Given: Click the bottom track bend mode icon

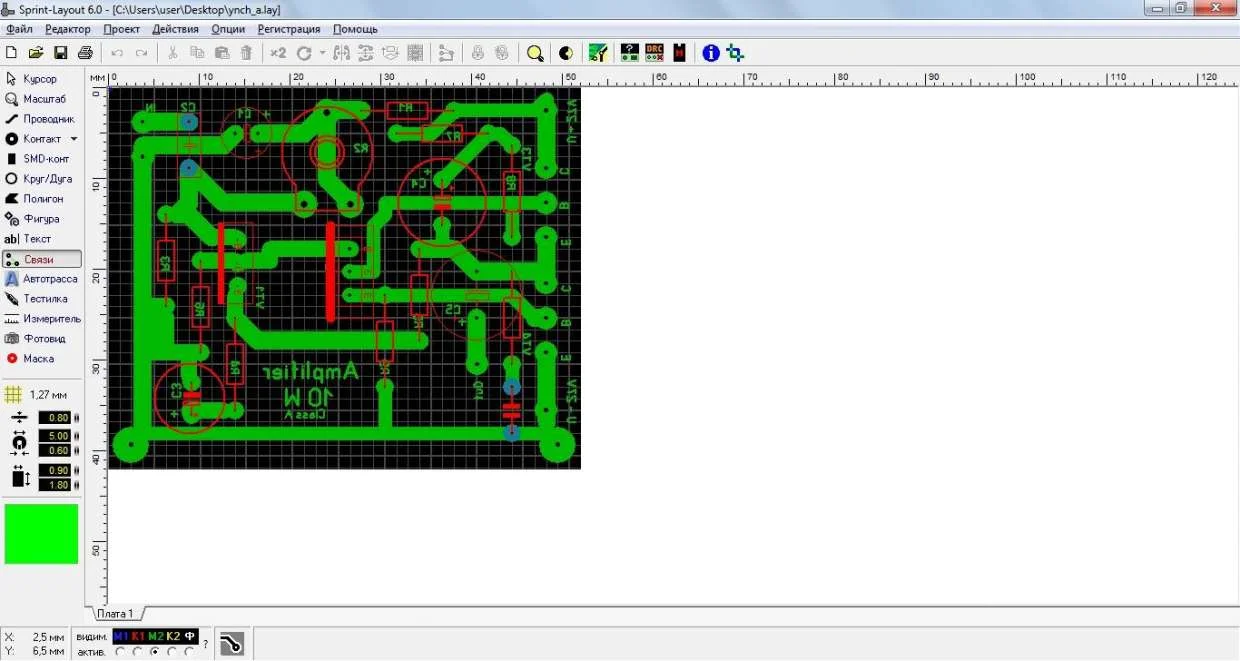Looking at the screenshot, I should pyautogui.click(x=231, y=644).
